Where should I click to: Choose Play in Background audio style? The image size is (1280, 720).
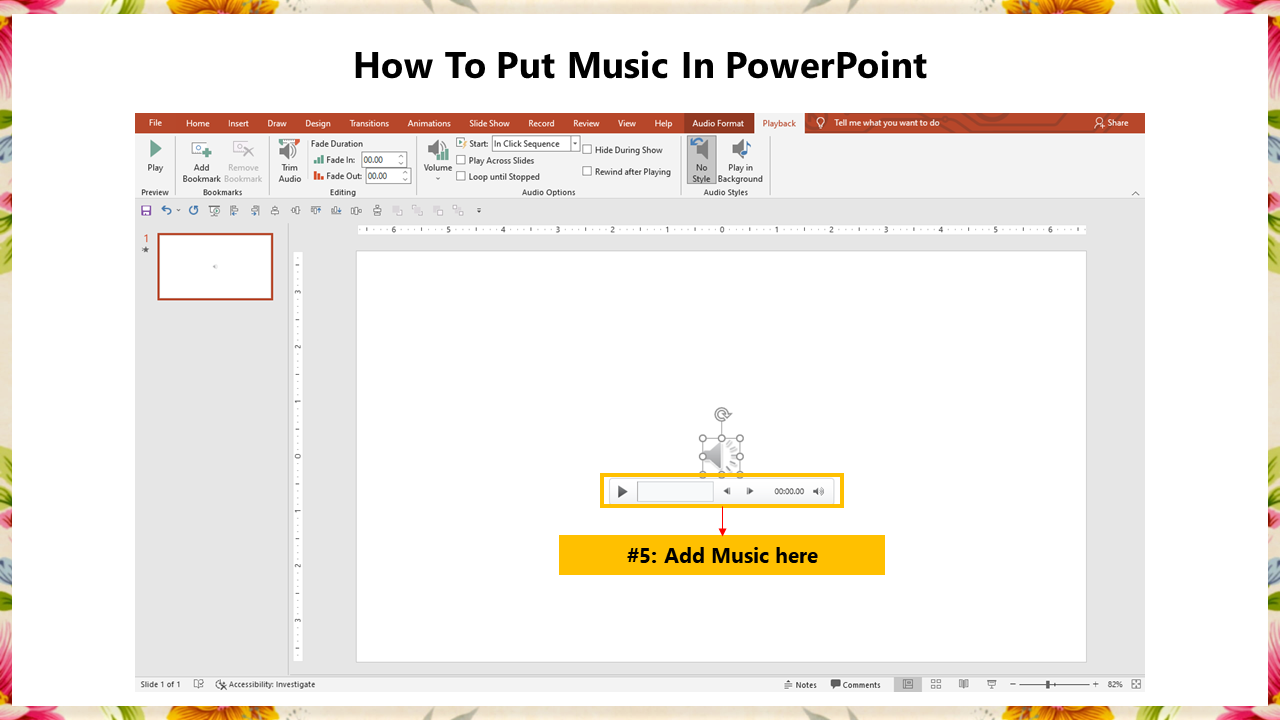point(740,160)
